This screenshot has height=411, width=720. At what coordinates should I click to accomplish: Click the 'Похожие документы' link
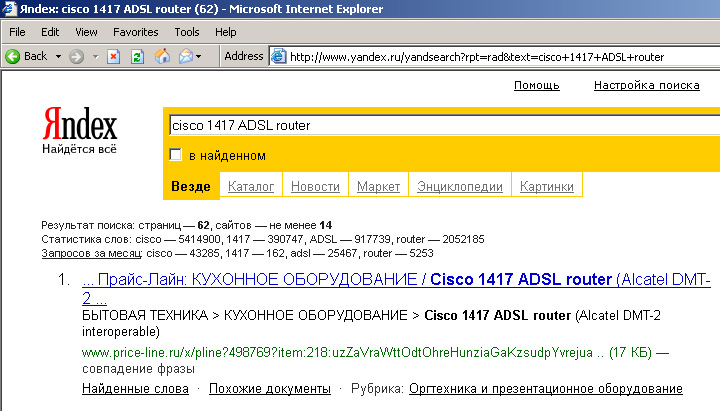(x=270, y=388)
